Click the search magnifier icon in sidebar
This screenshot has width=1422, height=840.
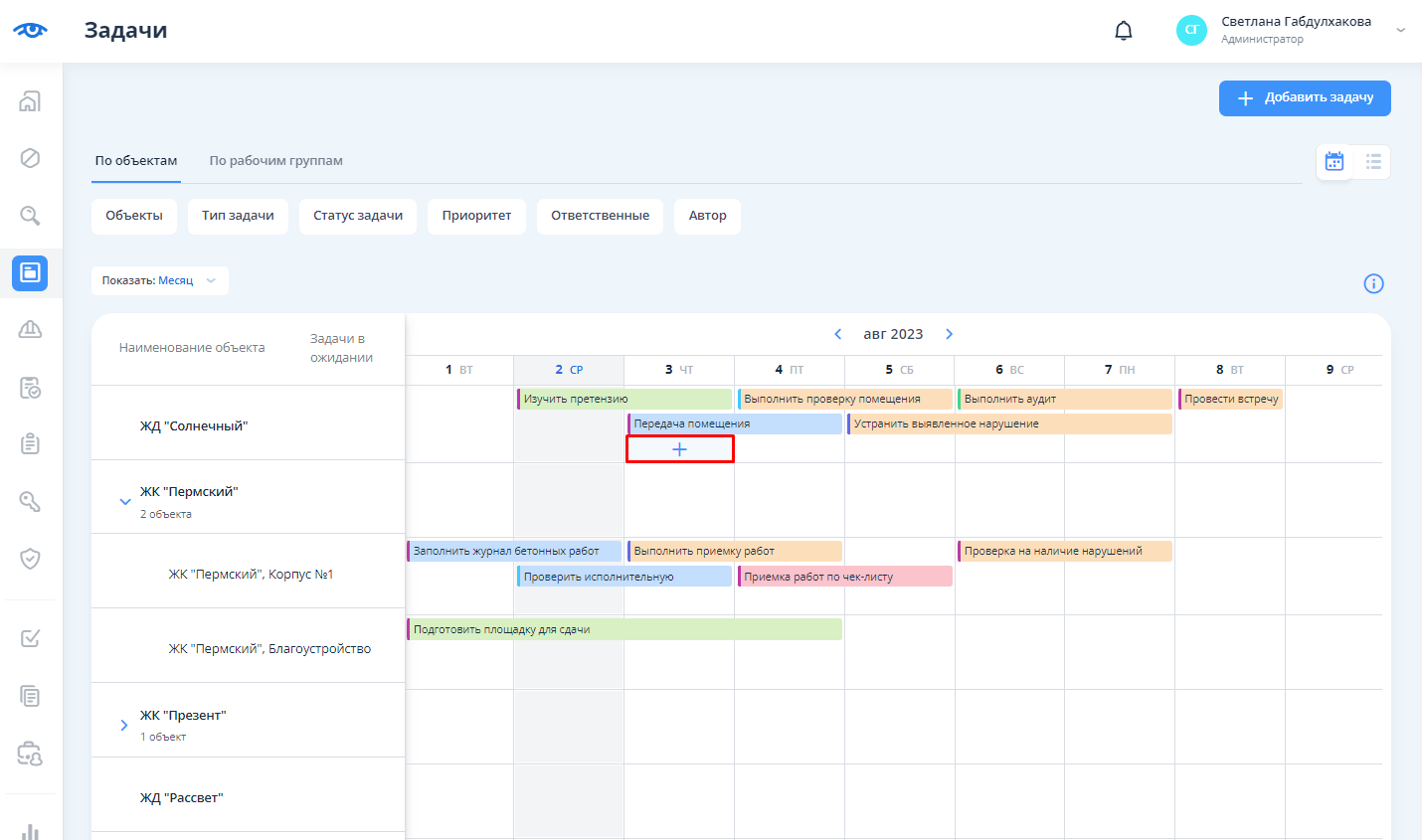30,216
